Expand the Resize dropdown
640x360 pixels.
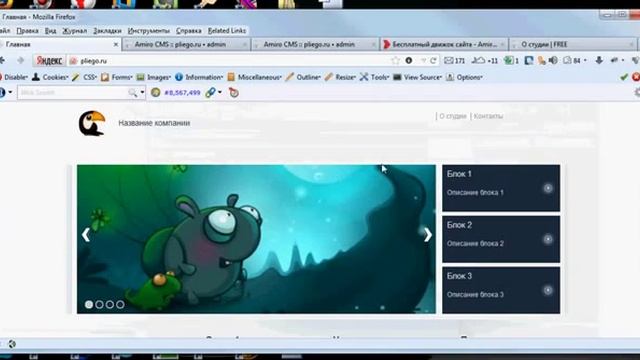[x=340, y=77]
